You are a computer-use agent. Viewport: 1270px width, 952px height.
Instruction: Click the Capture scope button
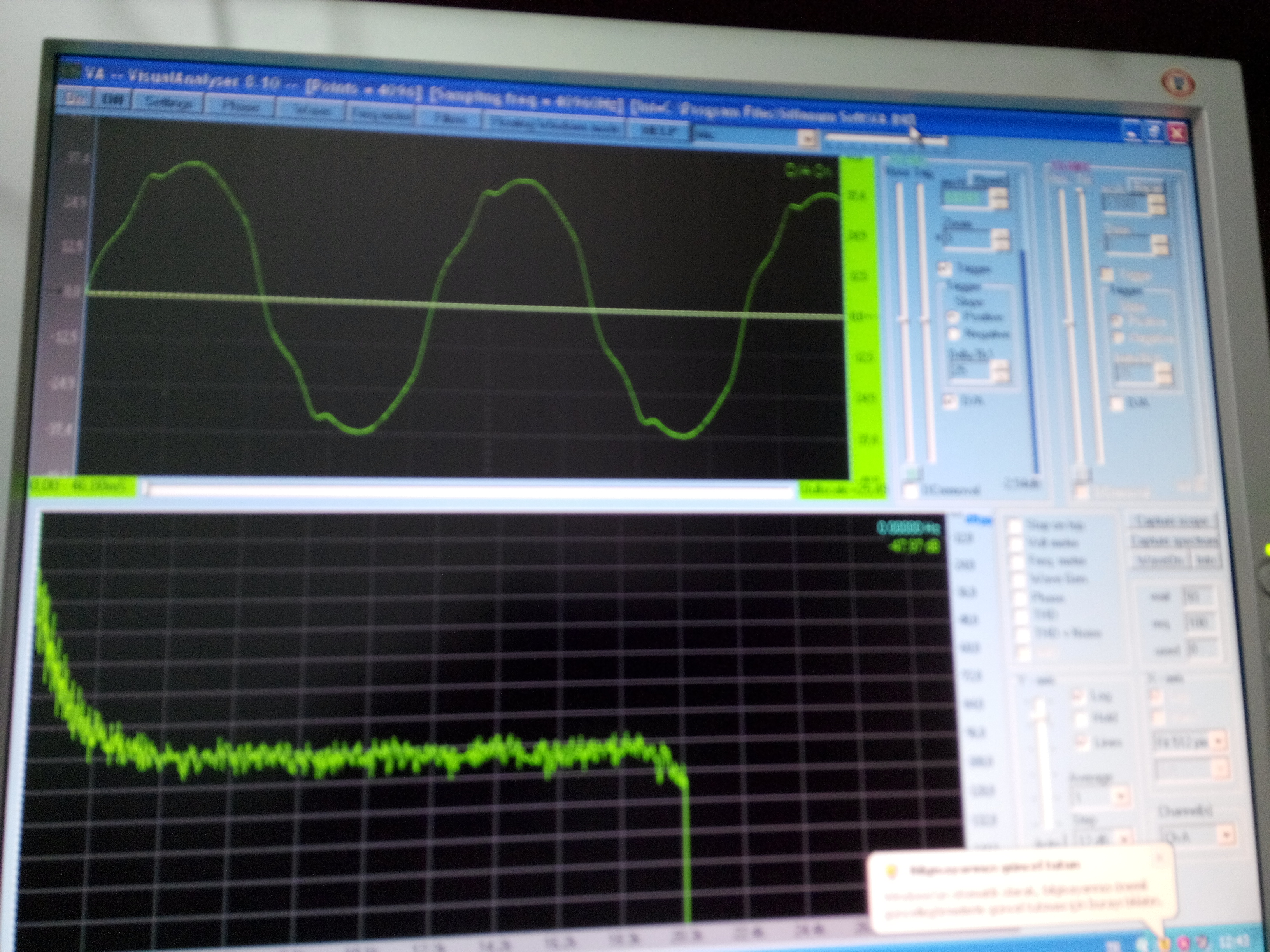1172,521
